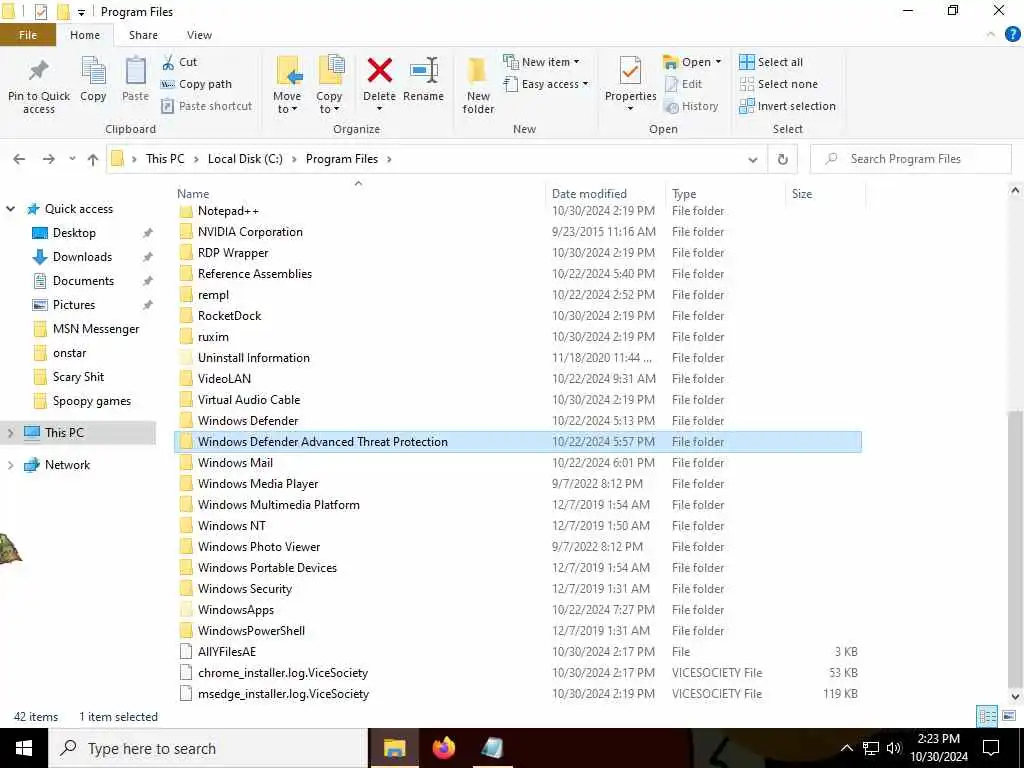Select the Spoopy games folder
The image size is (1024, 768).
(x=91, y=401)
